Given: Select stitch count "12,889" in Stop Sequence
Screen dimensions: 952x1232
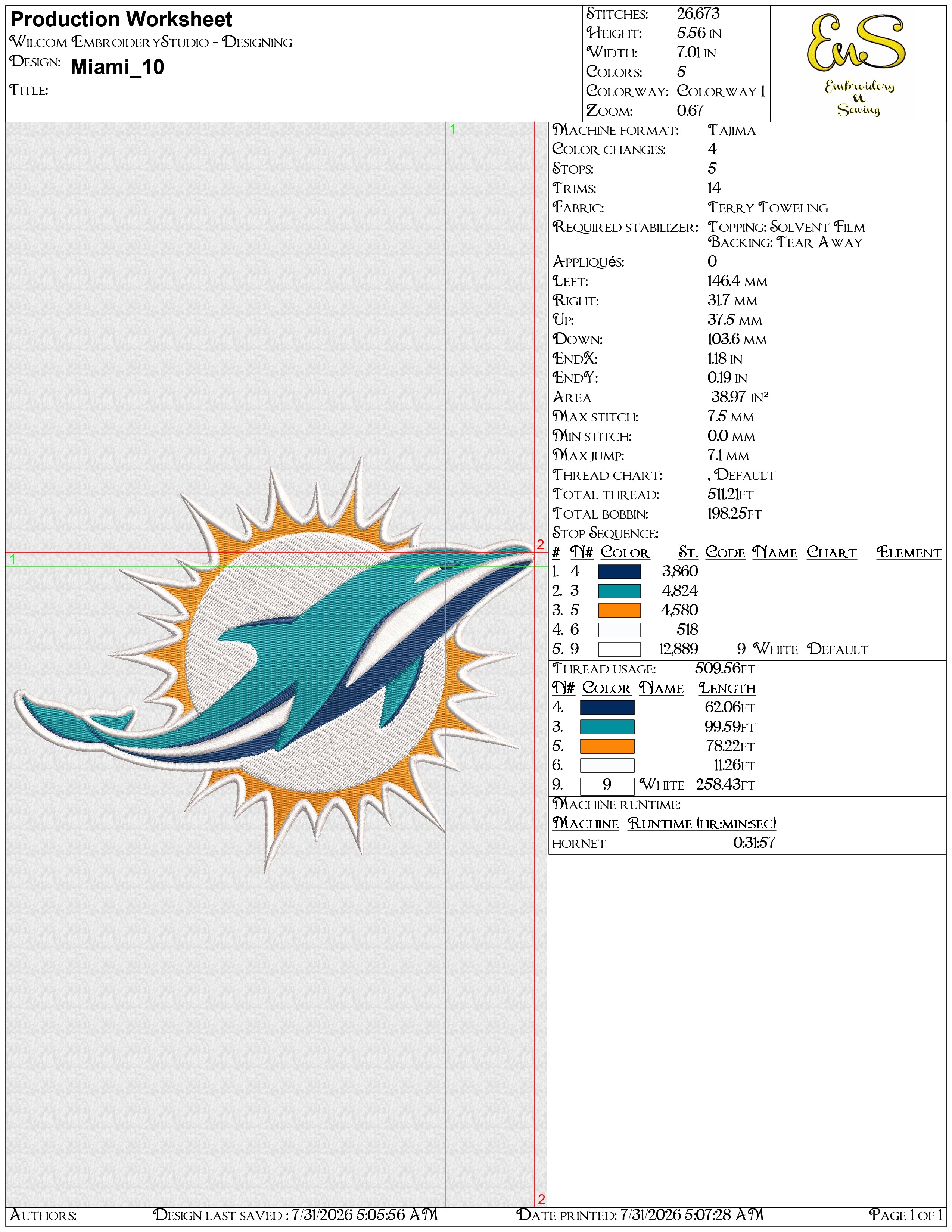Looking at the screenshot, I should [x=678, y=649].
